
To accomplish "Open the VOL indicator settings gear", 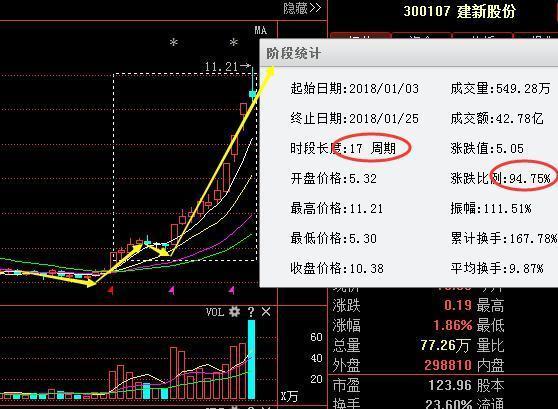I will pyautogui.click(x=234, y=312).
